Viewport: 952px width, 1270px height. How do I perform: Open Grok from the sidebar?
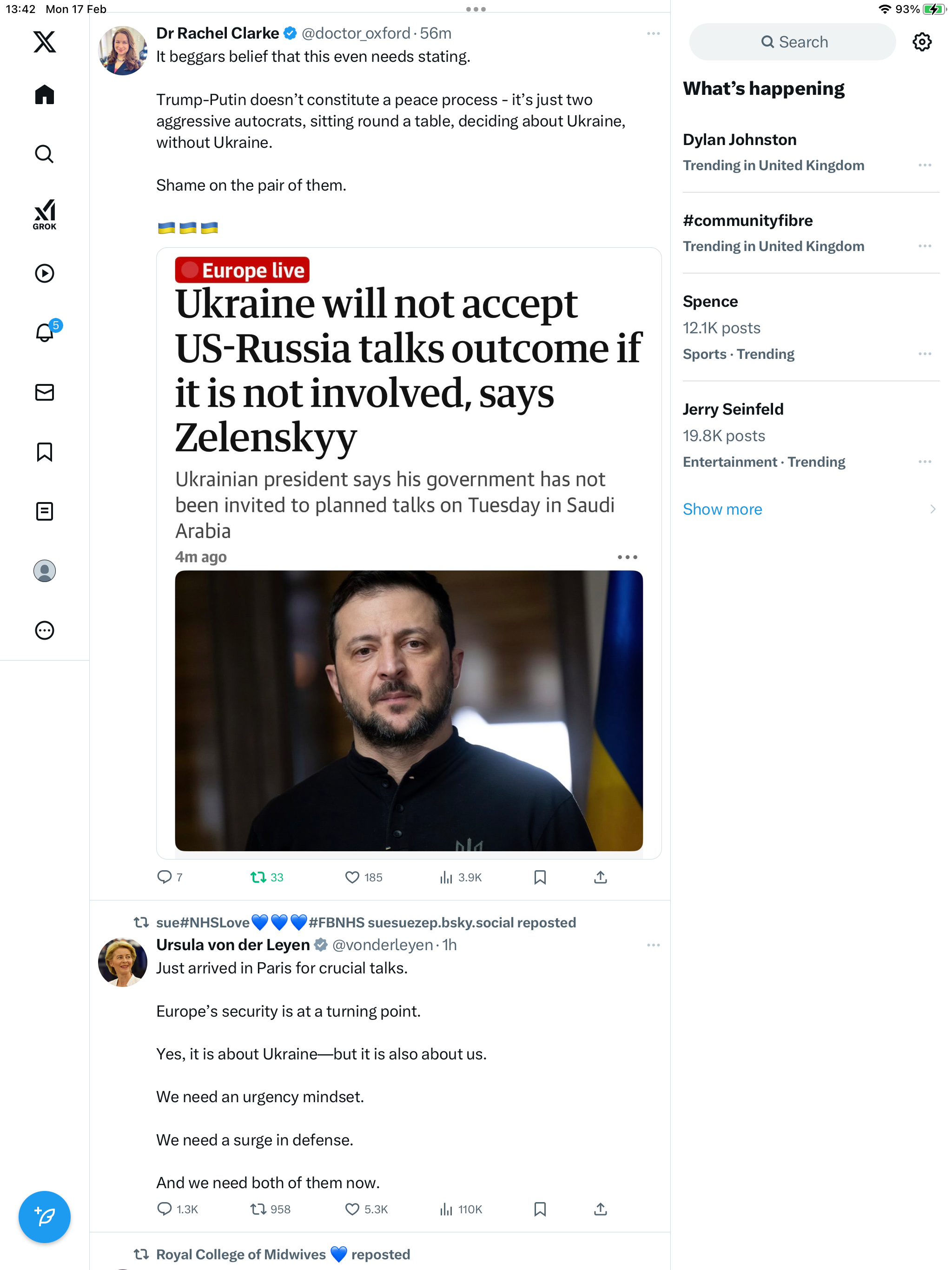44,214
